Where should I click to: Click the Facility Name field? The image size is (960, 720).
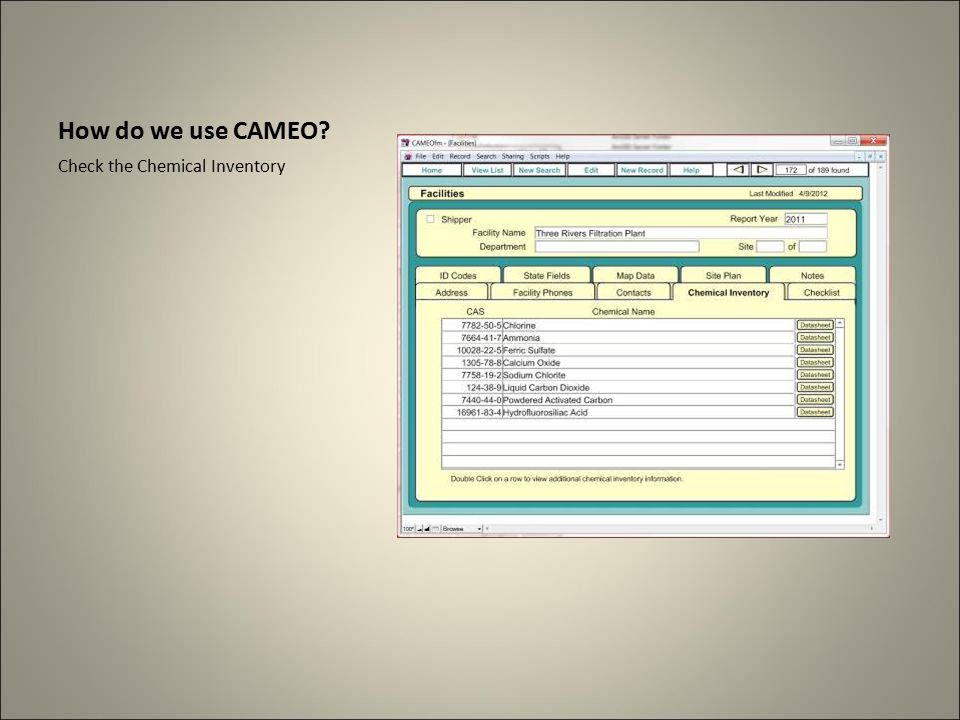pyautogui.click(x=681, y=233)
